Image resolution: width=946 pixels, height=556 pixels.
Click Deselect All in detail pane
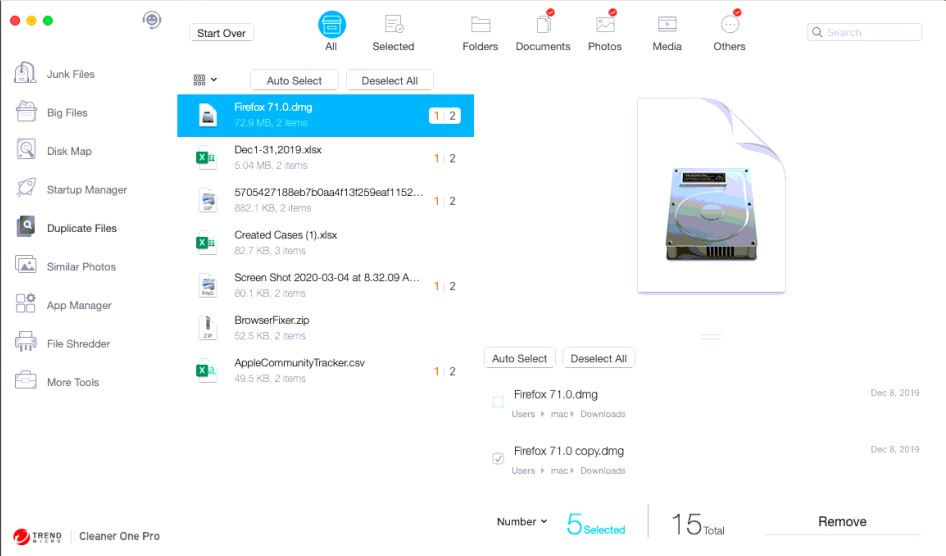pyautogui.click(x=598, y=358)
